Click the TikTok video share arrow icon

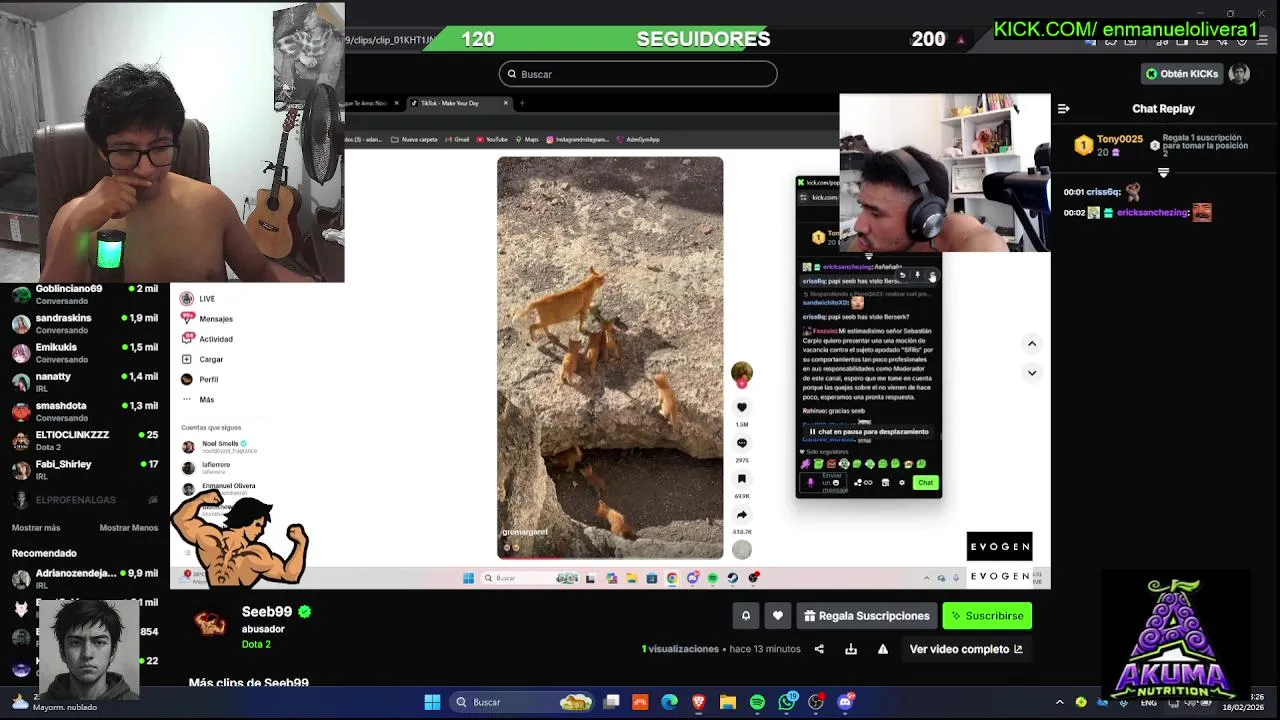[x=742, y=515]
